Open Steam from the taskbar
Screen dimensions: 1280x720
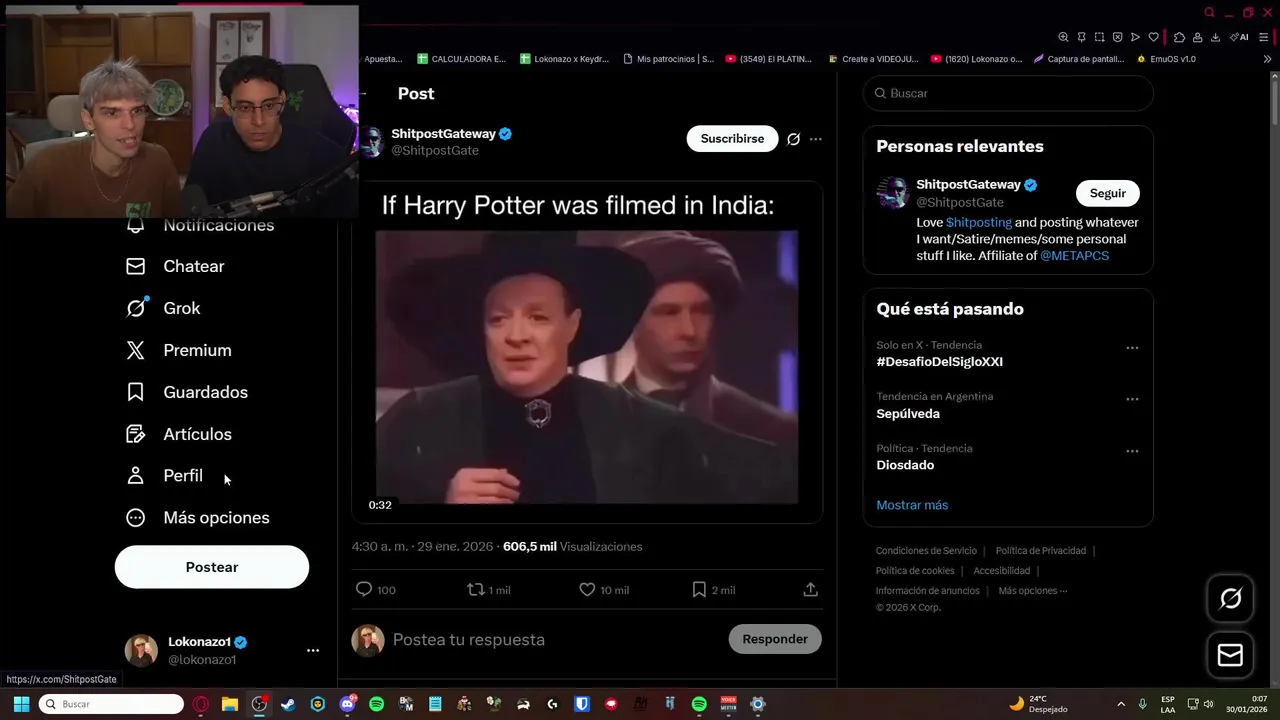pyautogui.click(x=288, y=704)
